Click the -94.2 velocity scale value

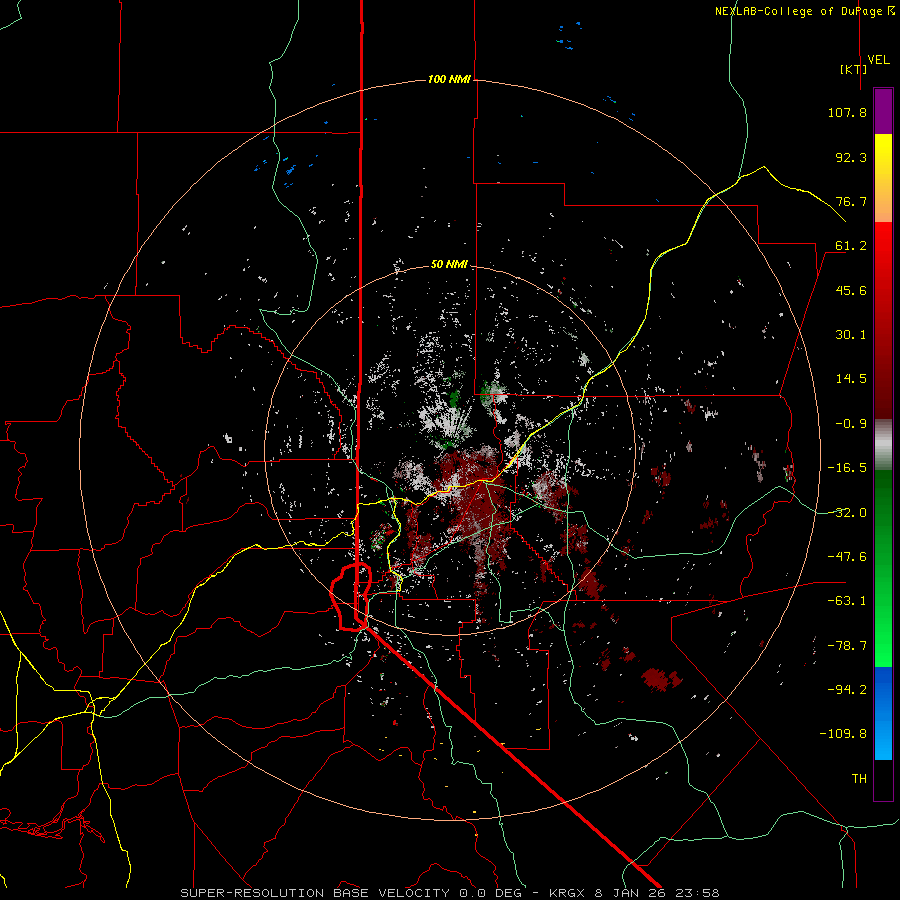[847, 690]
